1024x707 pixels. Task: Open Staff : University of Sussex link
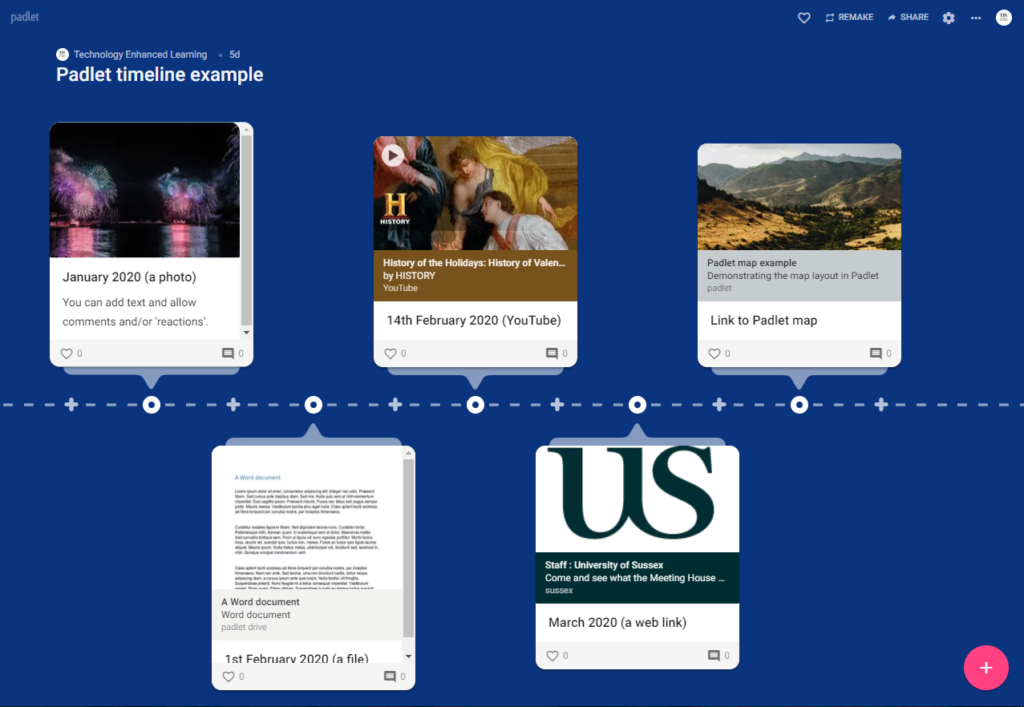point(637,578)
